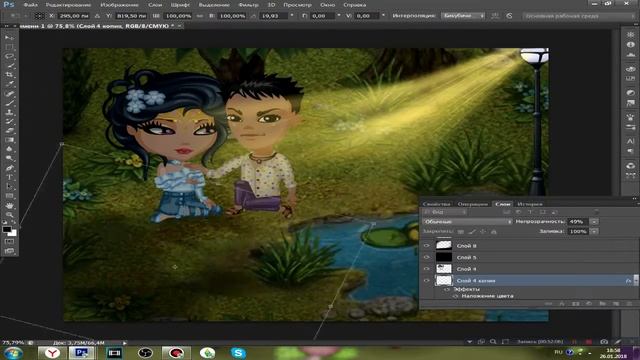This screenshot has height=360, width=640.
Task: Click Add layer style fx button
Action: point(562,304)
